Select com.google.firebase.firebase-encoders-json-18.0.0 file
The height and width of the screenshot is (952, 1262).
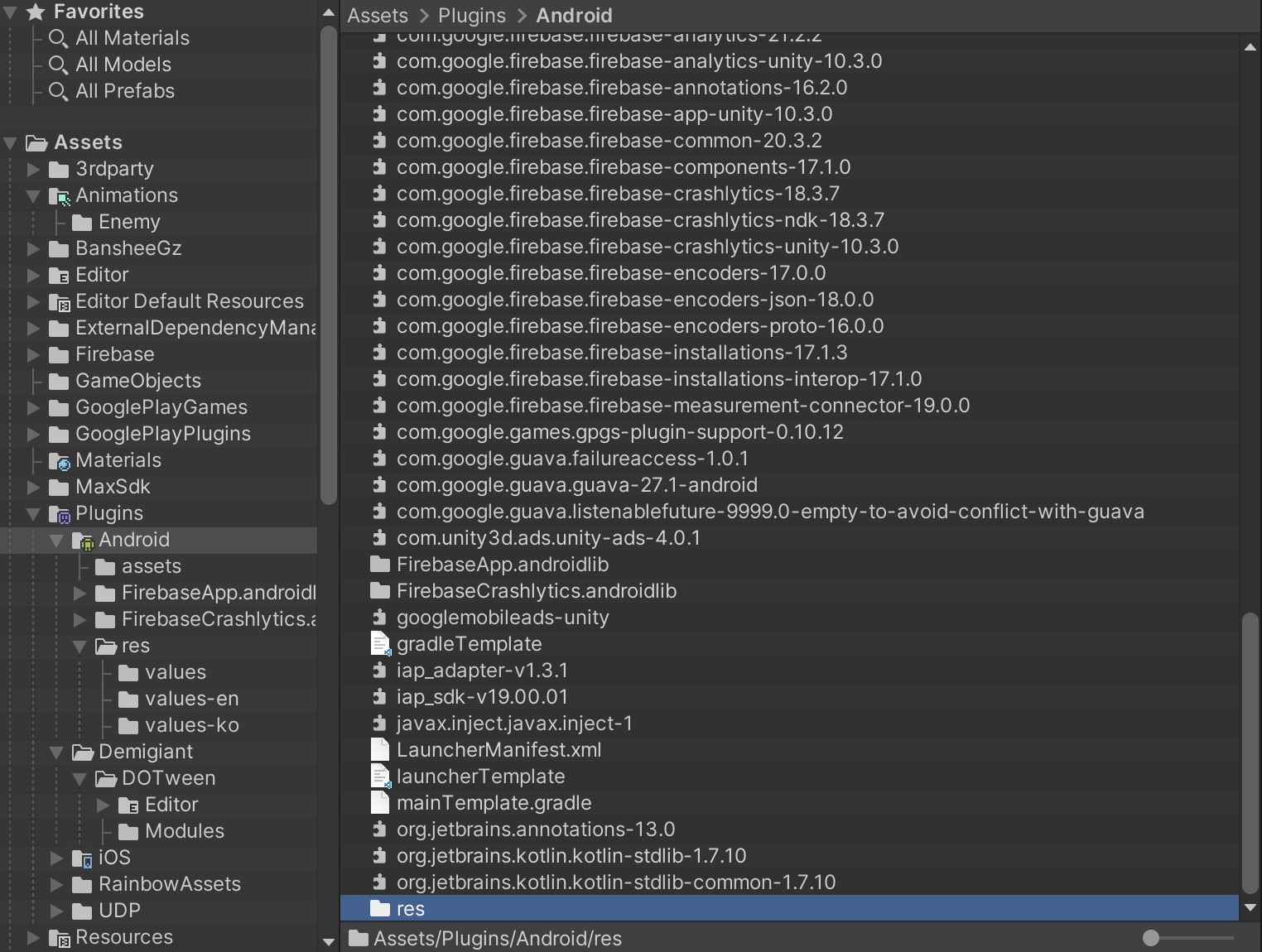coord(635,300)
